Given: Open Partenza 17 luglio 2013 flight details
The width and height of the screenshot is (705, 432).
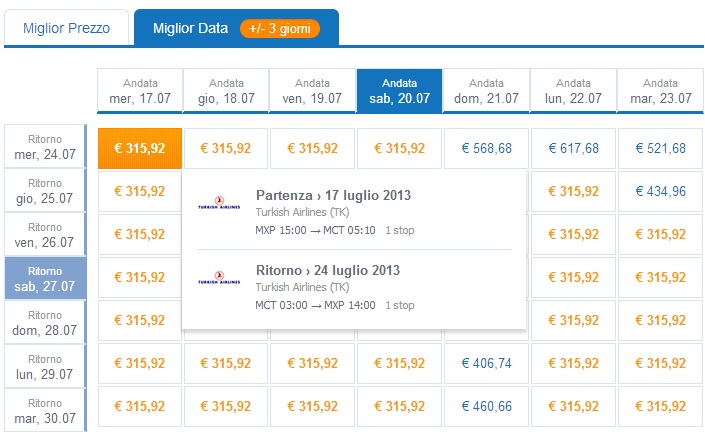Looking at the screenshot, I should coord(333,195).
